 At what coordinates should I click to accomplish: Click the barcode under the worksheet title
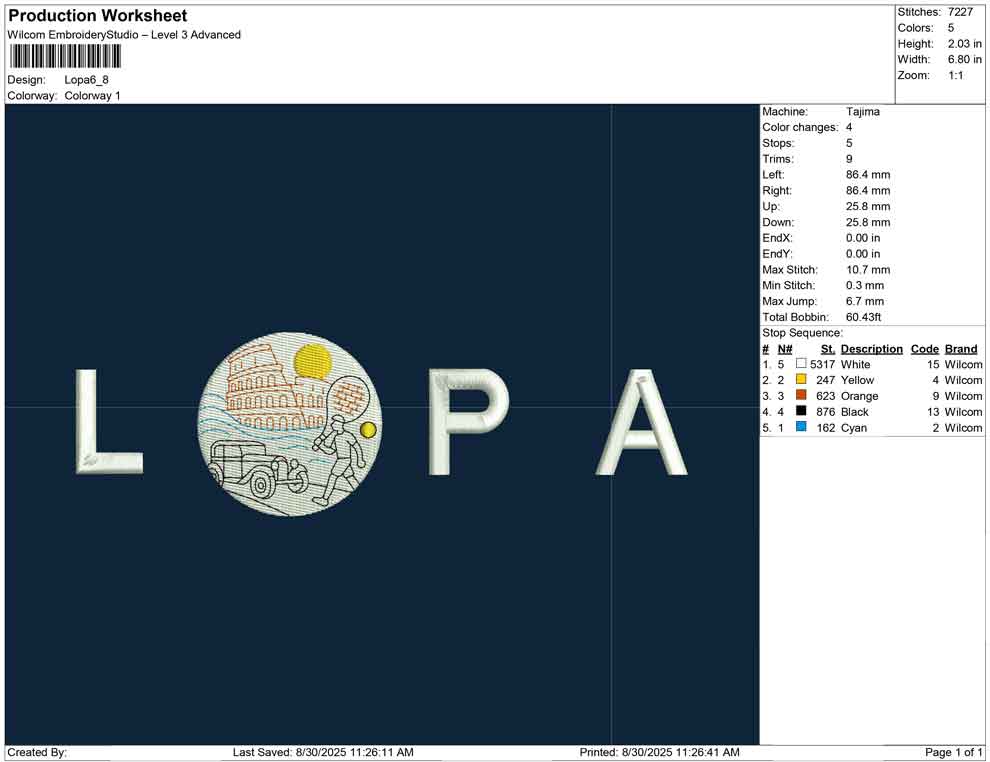pyautogui.click(x=65, y=56)
